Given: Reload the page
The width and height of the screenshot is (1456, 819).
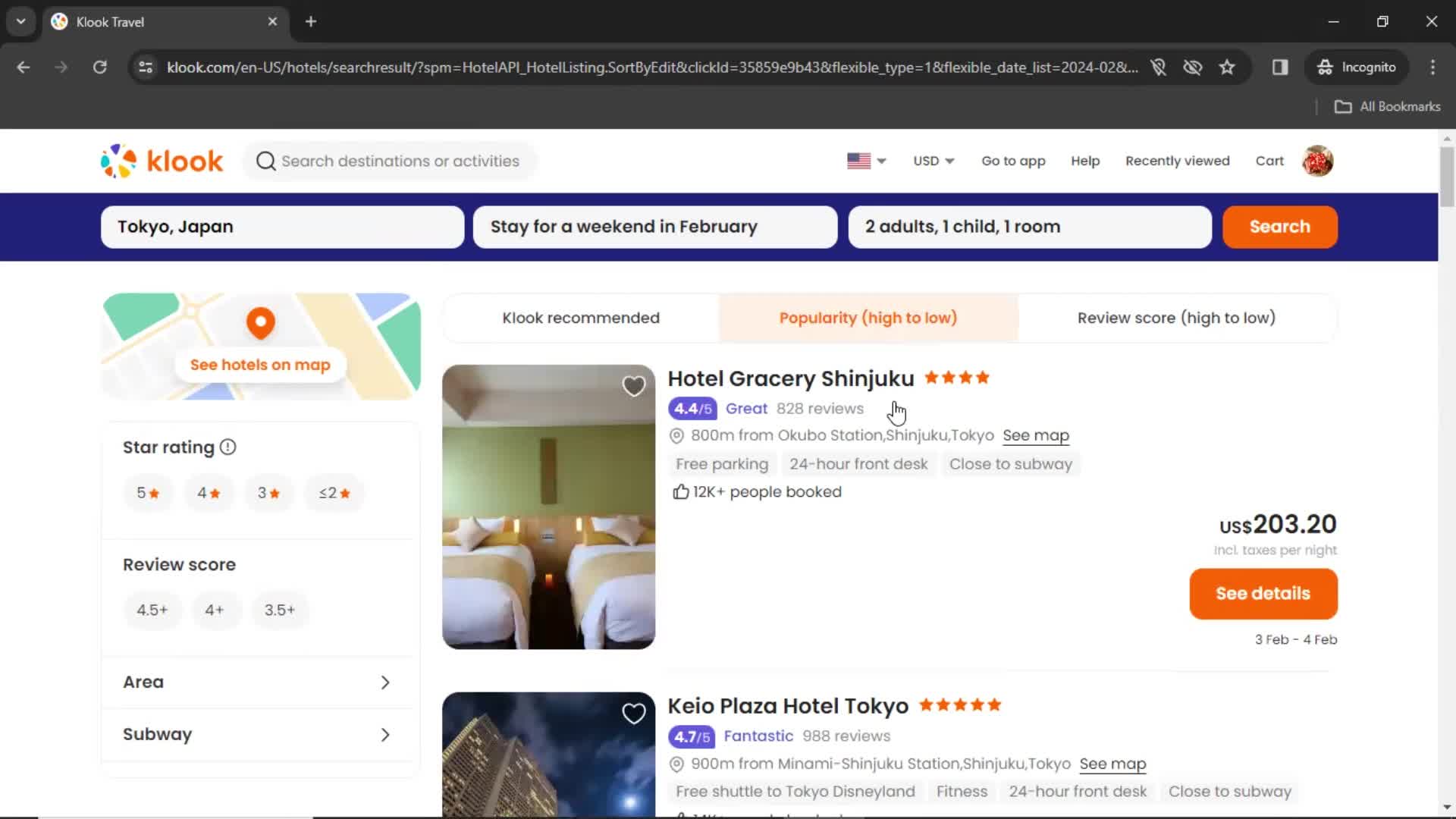Looking at the screenshot, I should [99, 67].
